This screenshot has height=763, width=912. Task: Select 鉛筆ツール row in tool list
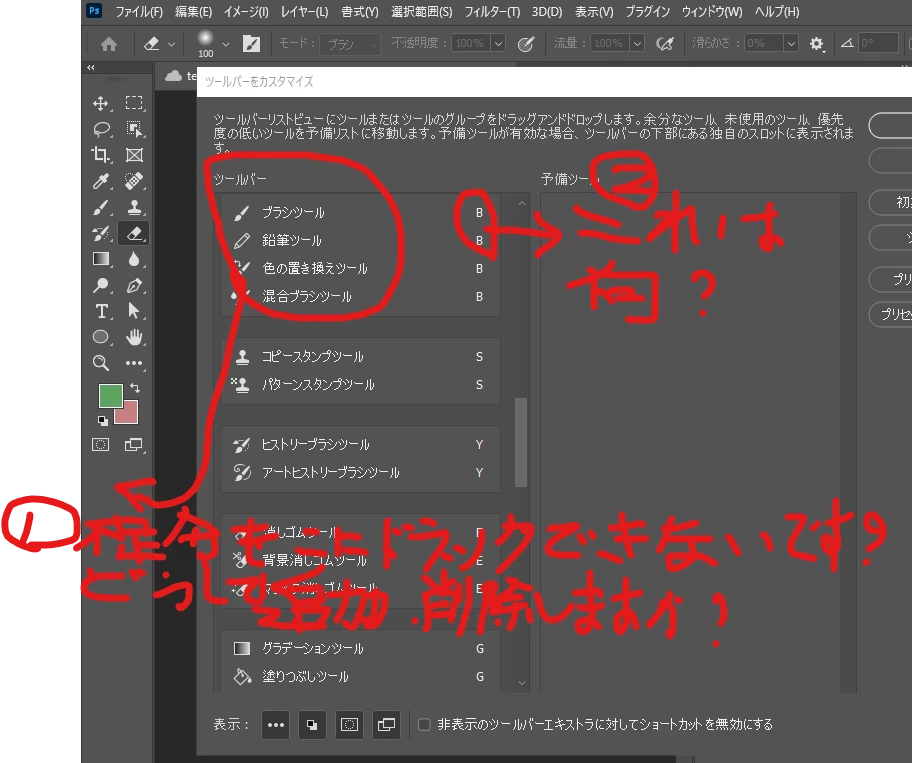point(361,240)
